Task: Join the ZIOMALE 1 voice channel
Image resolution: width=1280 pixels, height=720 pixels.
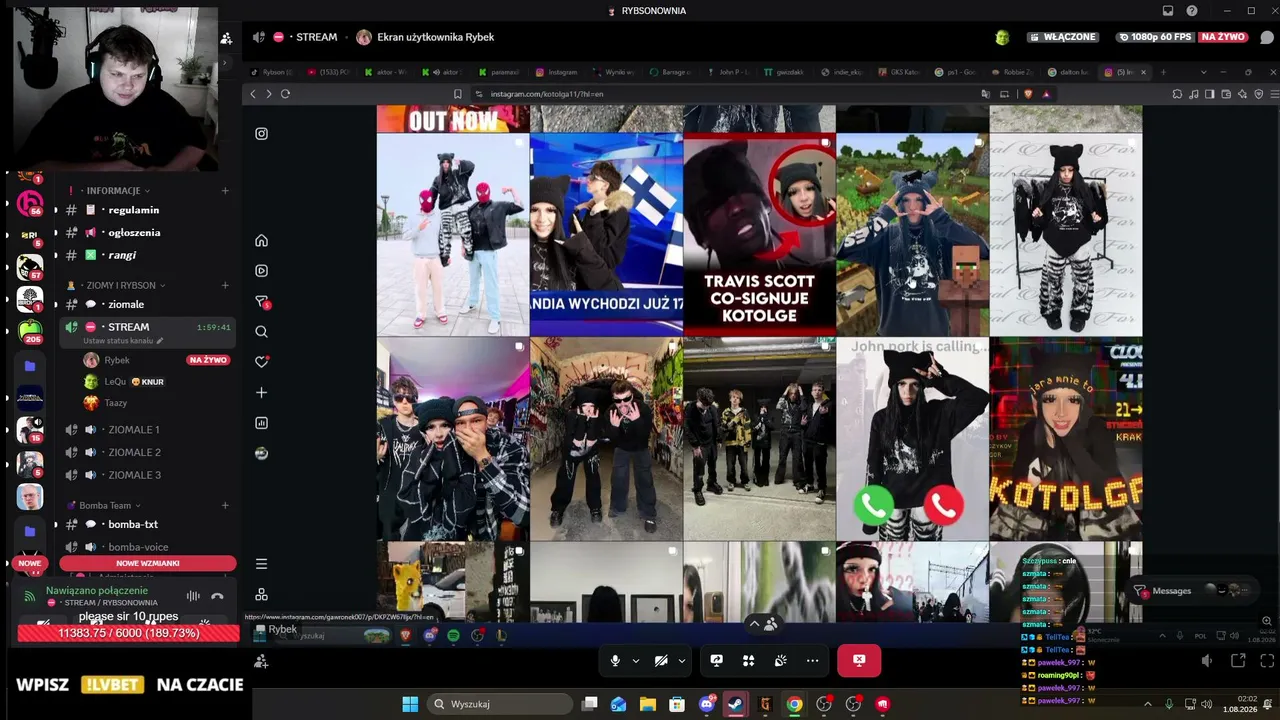Action: (146, 429)
